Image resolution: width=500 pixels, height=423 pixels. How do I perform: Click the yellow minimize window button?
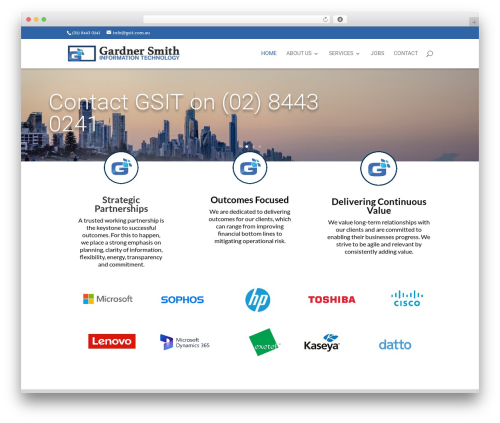(36, 19)
